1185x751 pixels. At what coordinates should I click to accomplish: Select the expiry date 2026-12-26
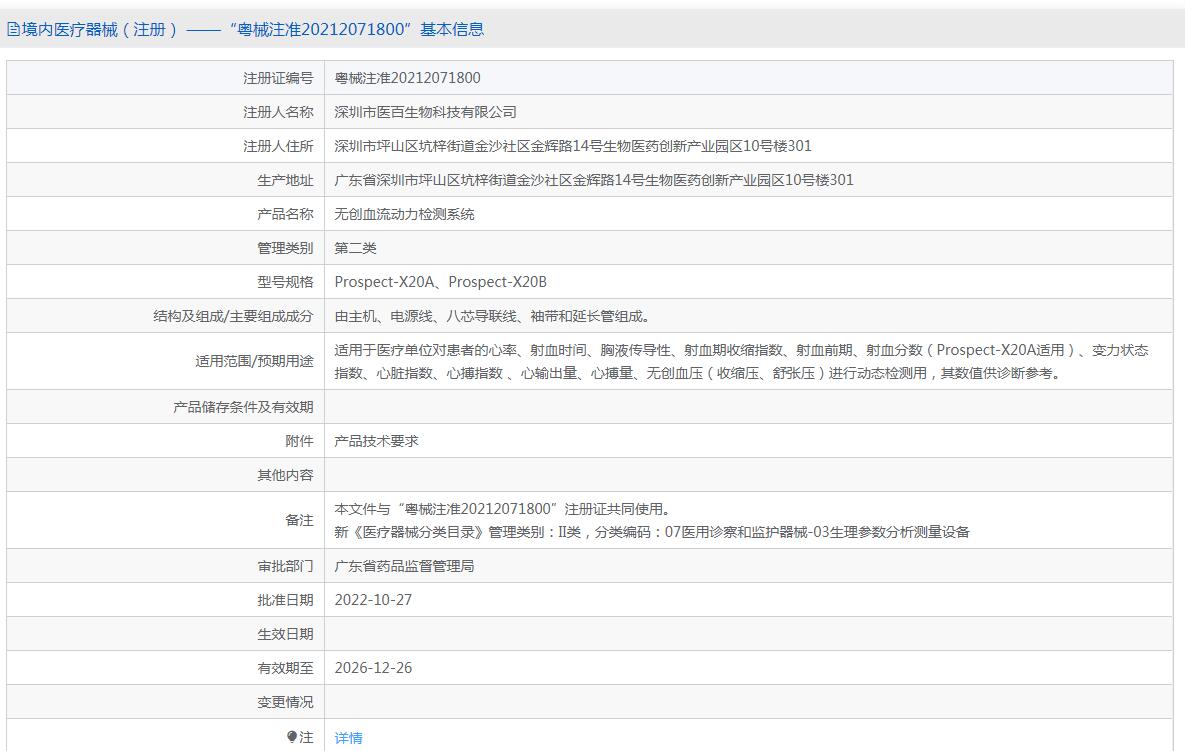pos(373,668)
